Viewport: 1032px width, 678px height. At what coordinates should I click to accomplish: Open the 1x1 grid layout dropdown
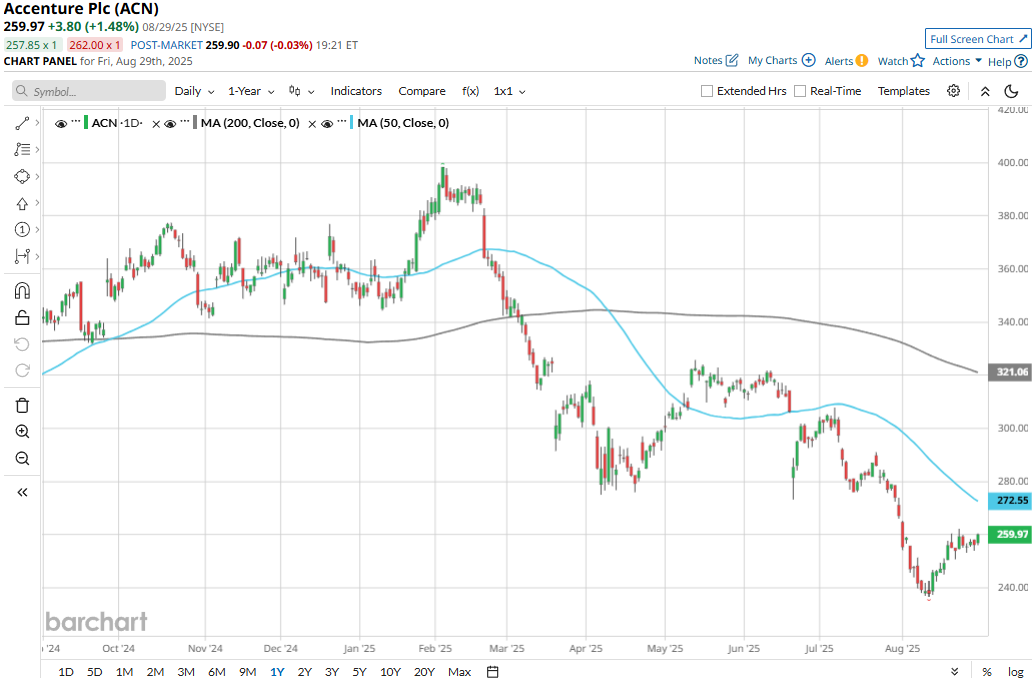[x=509, y=91]
